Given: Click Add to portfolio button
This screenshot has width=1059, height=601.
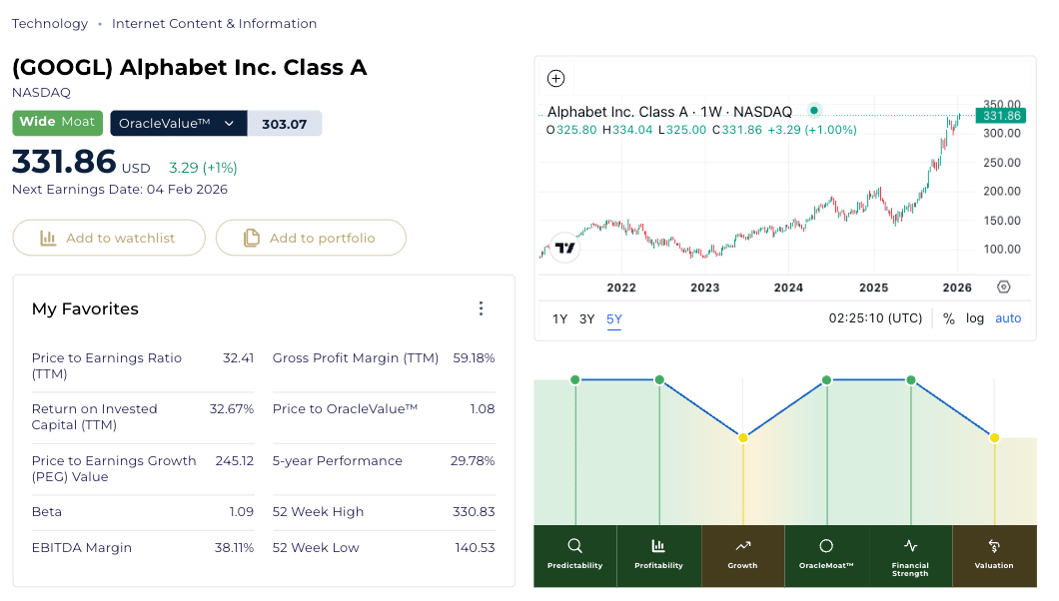Looking at the screenshot, I should 311,238.
